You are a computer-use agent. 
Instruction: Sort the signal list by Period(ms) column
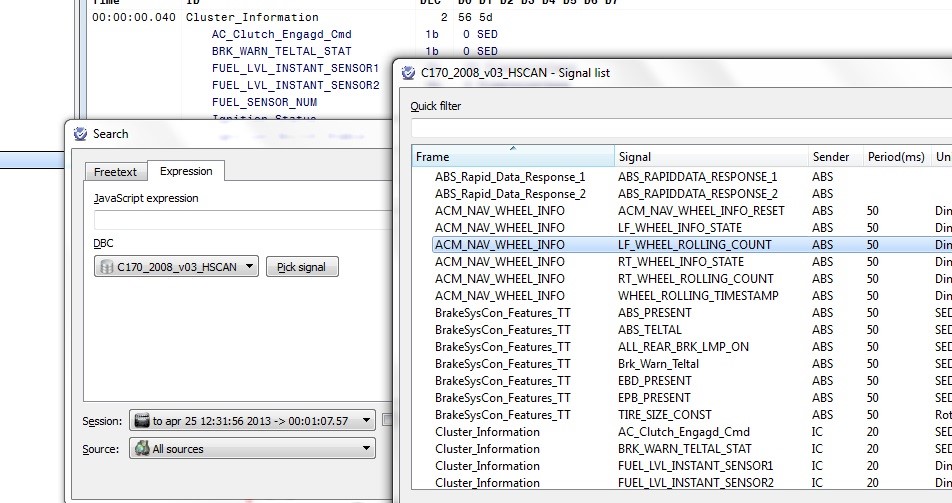point(896,156)
